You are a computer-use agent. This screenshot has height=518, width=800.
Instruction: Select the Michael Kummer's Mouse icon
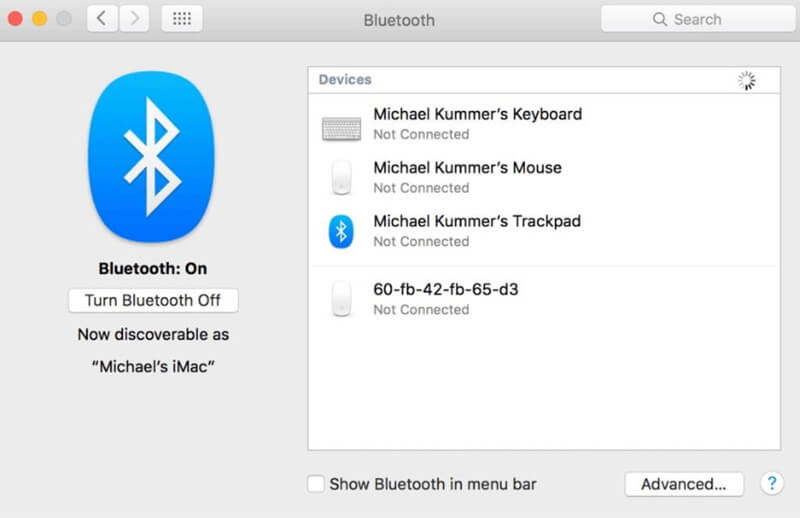341,178
